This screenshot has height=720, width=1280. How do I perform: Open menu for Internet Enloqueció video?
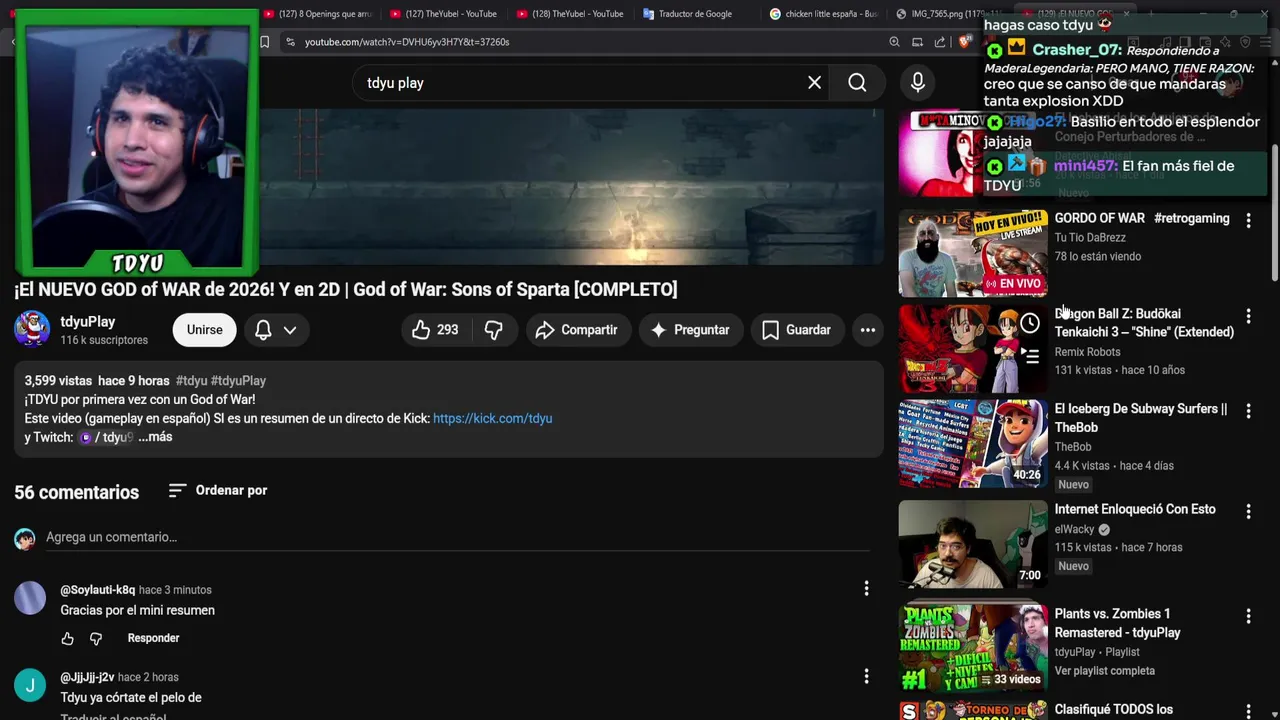tap(1248, 511)
